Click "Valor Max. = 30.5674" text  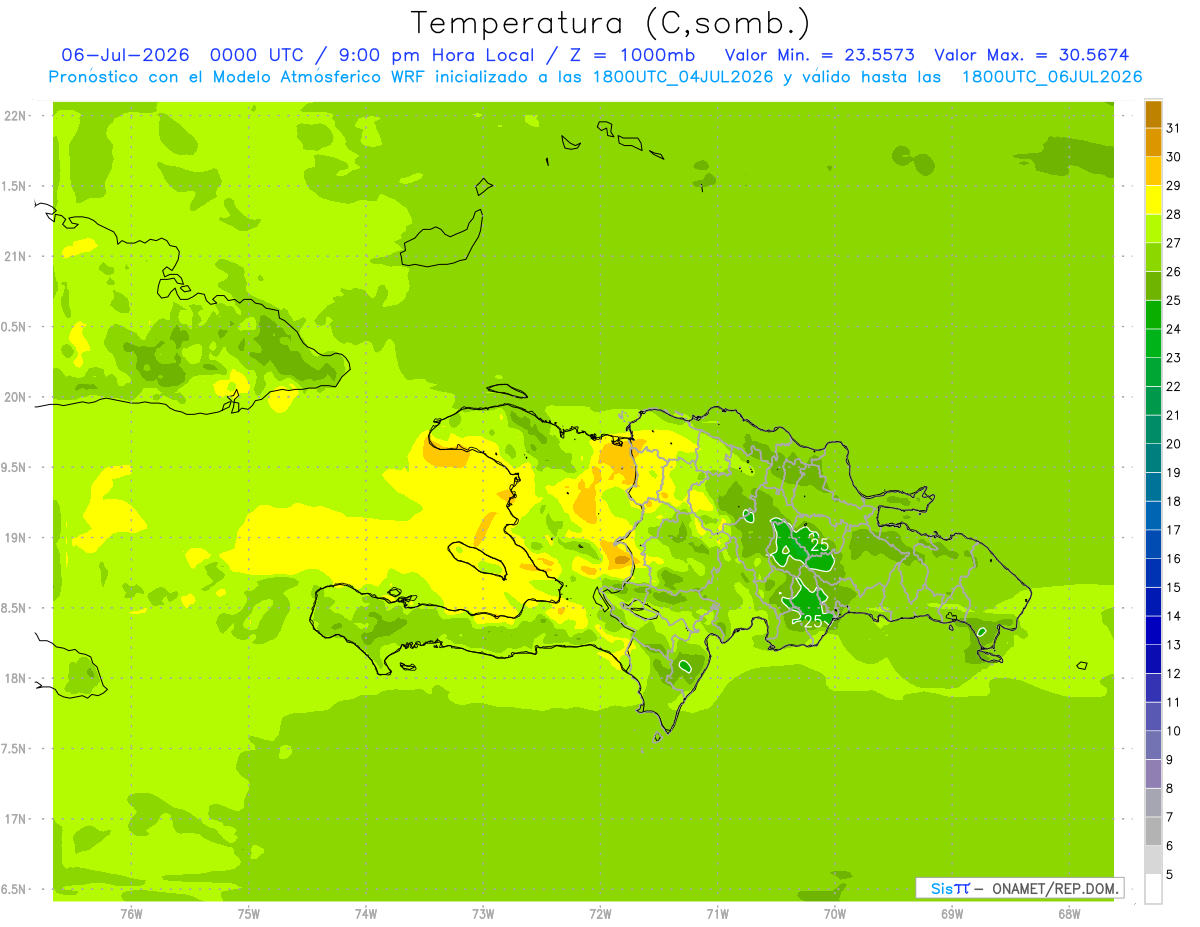point(1032,55)
